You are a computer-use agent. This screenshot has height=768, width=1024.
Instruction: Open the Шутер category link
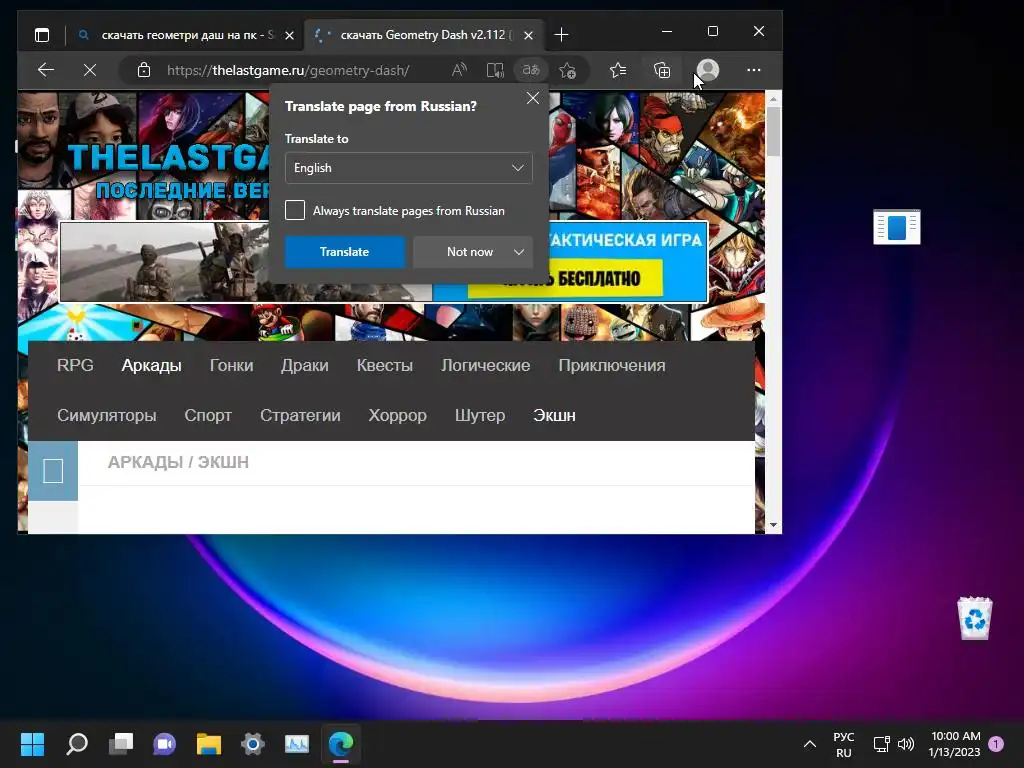(x=480, y=415)
